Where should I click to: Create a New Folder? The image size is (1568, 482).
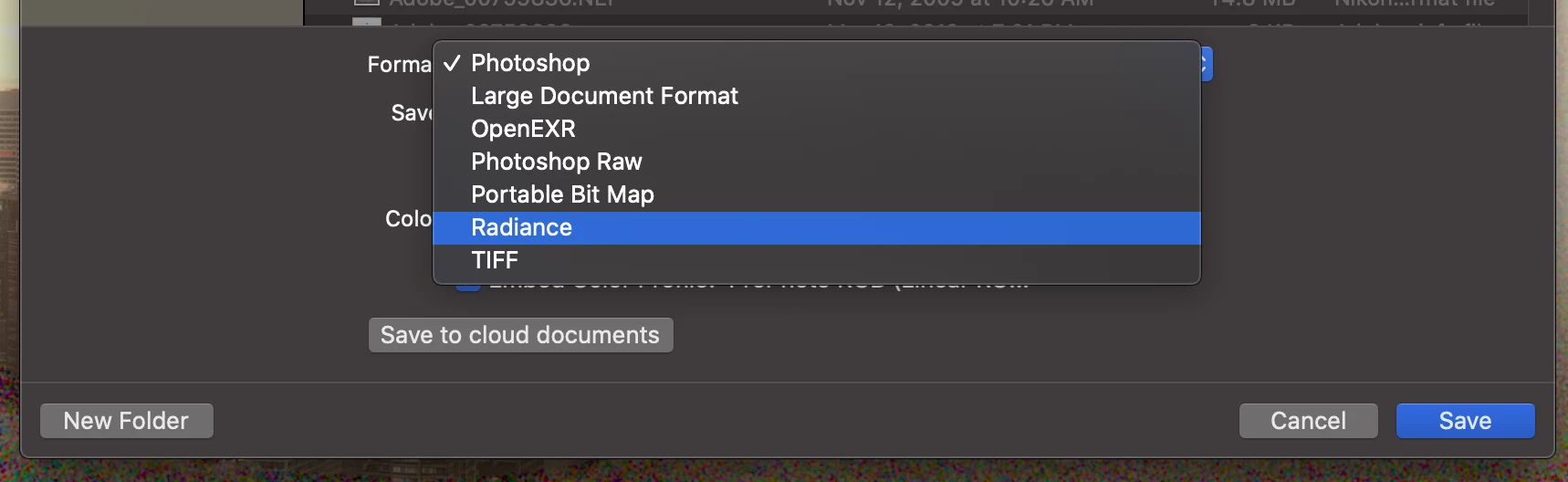tap(127, 421)
